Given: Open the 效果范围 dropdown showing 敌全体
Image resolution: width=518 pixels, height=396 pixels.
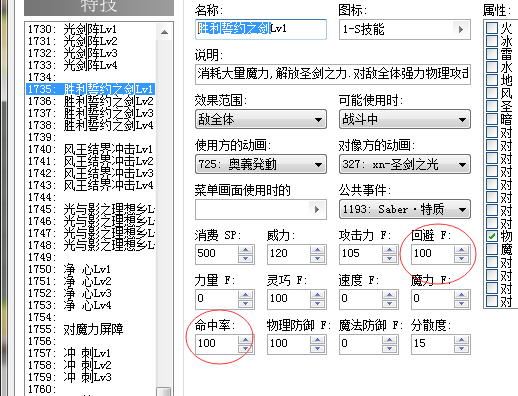Looking at the screenshot, I should point(261,119).
